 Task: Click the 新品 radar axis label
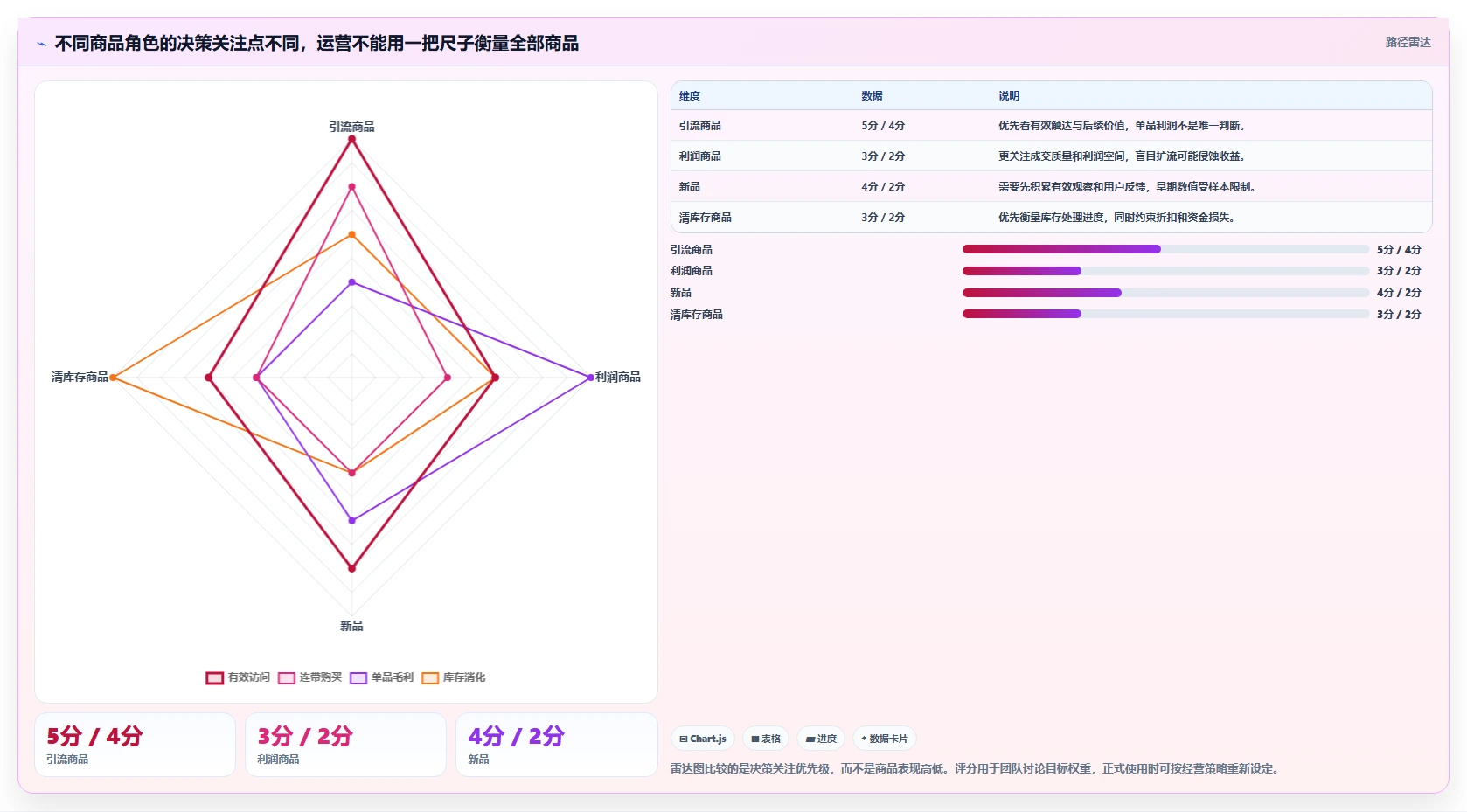tap(351, 626)
